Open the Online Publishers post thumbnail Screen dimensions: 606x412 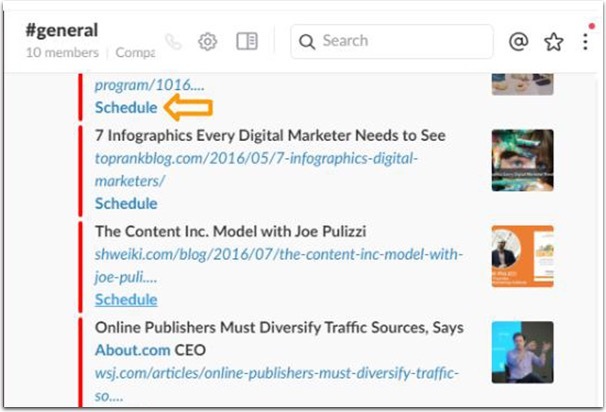pos(522,351)
